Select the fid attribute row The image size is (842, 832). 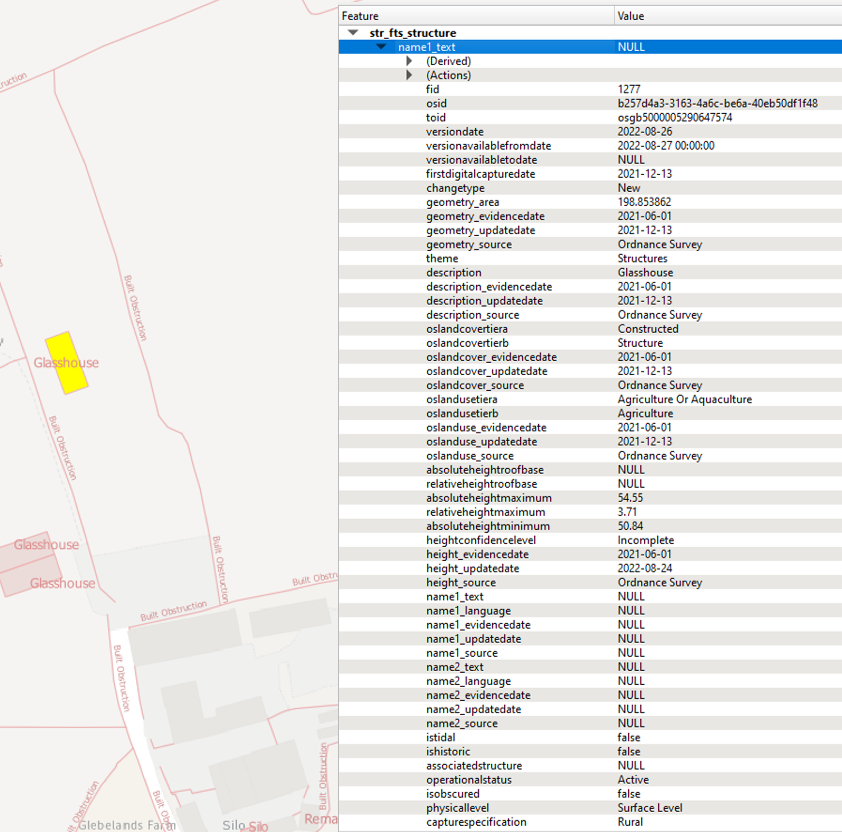(x=432, y=89)
